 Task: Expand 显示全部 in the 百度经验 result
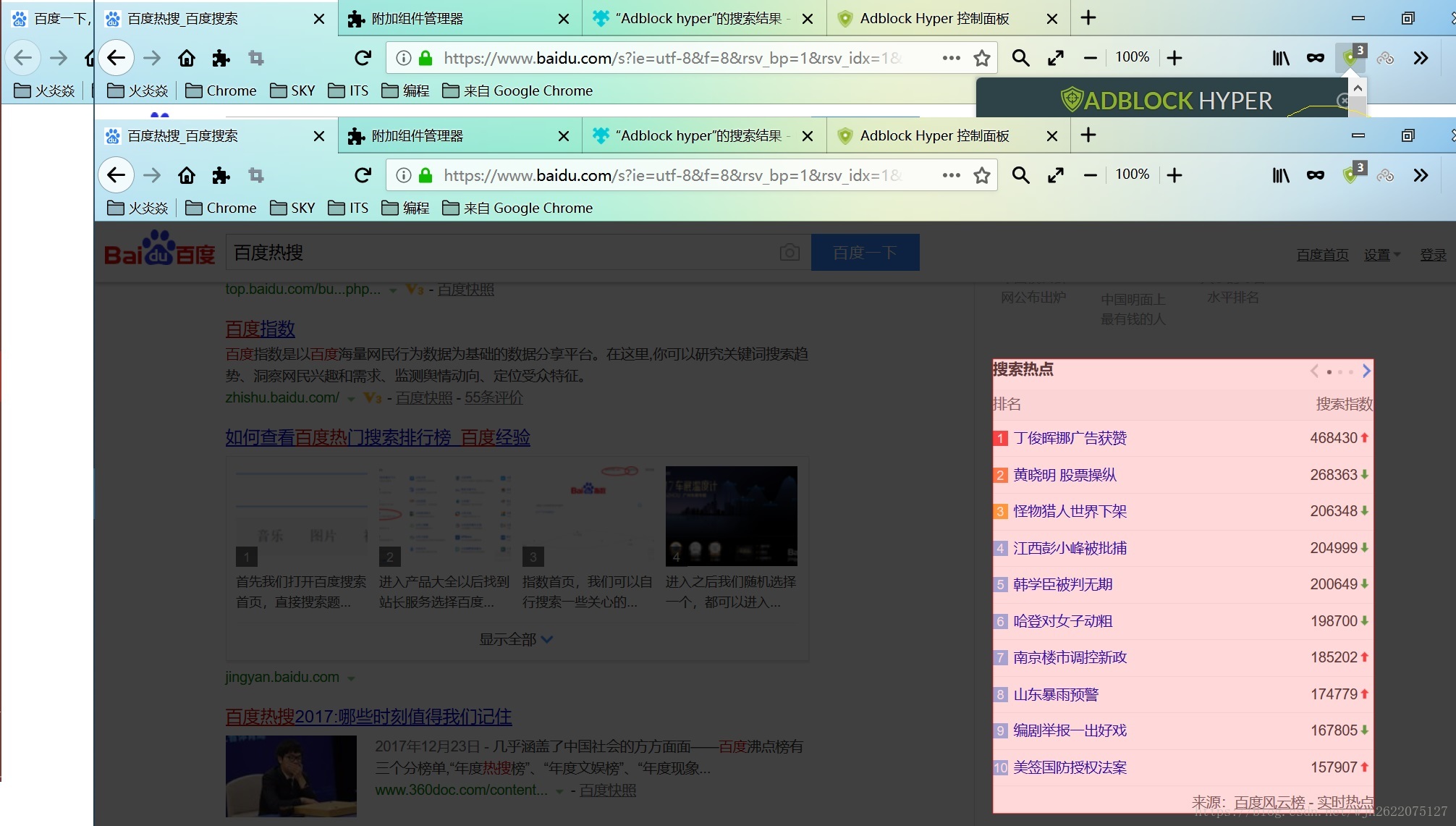[516, 639]
